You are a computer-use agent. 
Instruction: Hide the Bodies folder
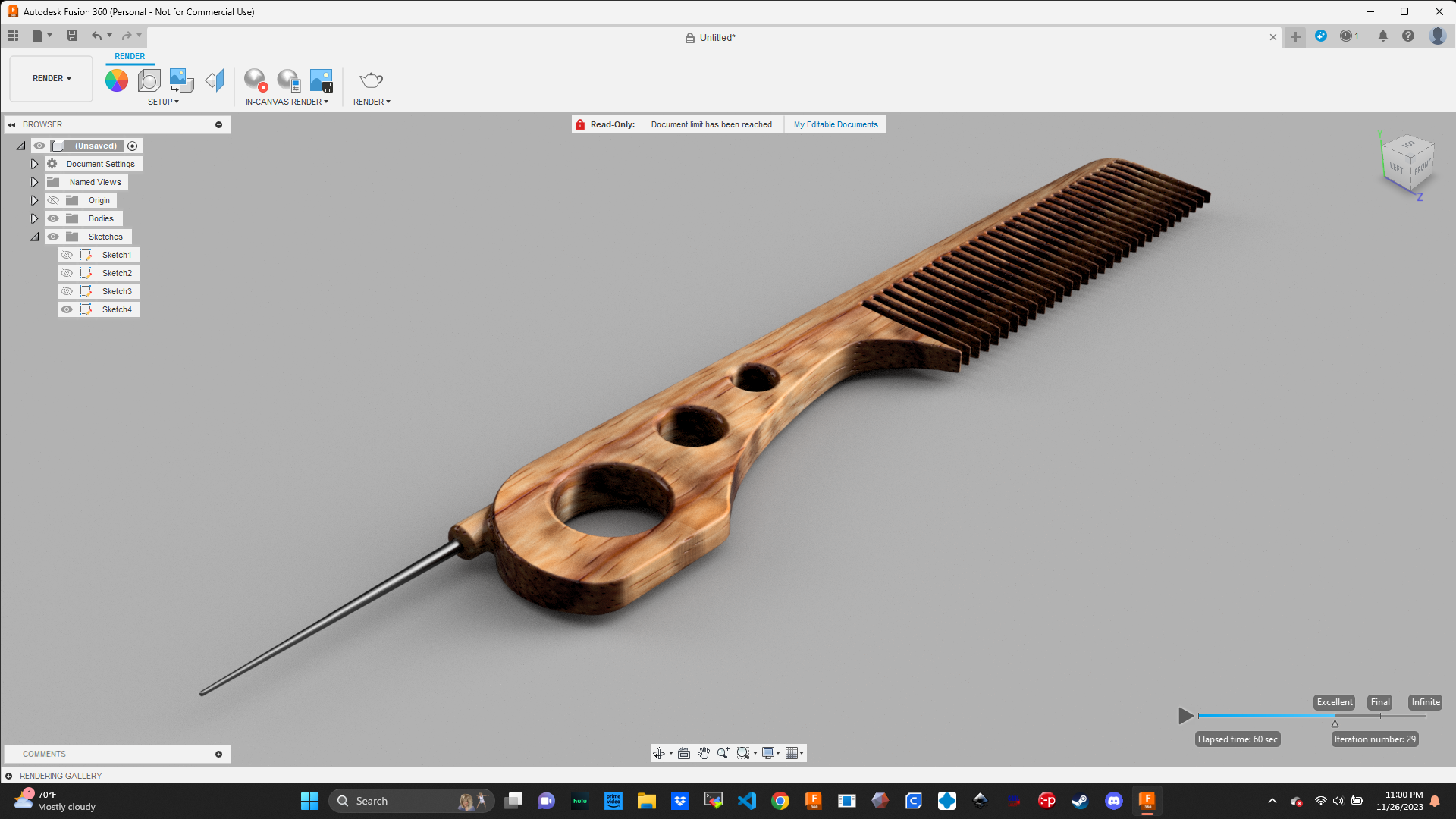53,218
